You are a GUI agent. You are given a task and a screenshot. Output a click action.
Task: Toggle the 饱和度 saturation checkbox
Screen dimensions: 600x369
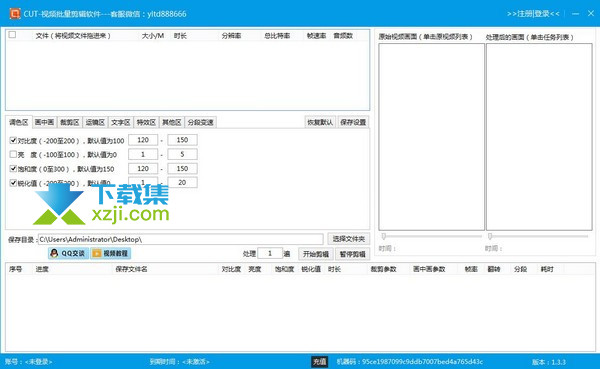coord(13,168)
